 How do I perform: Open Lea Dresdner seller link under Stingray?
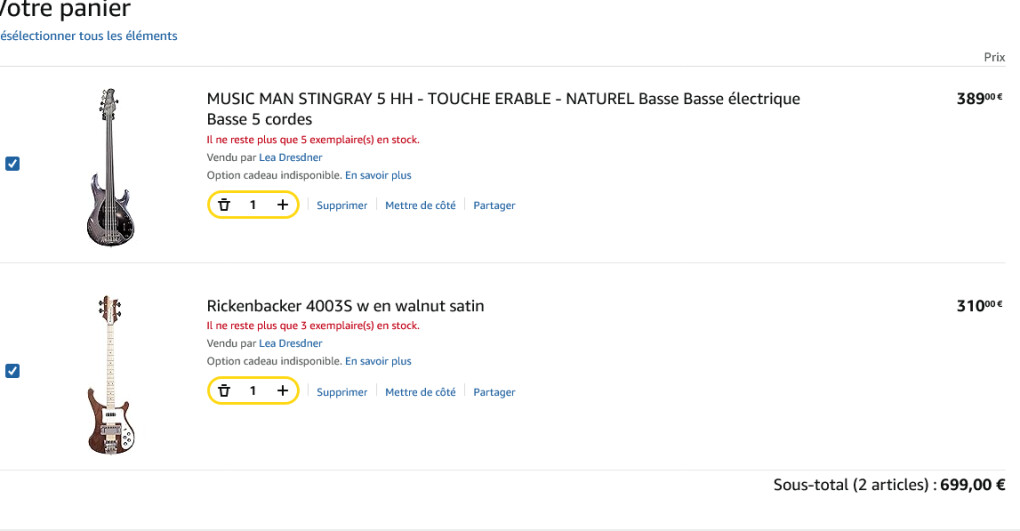pyautogui.click(x=290, y=158)
